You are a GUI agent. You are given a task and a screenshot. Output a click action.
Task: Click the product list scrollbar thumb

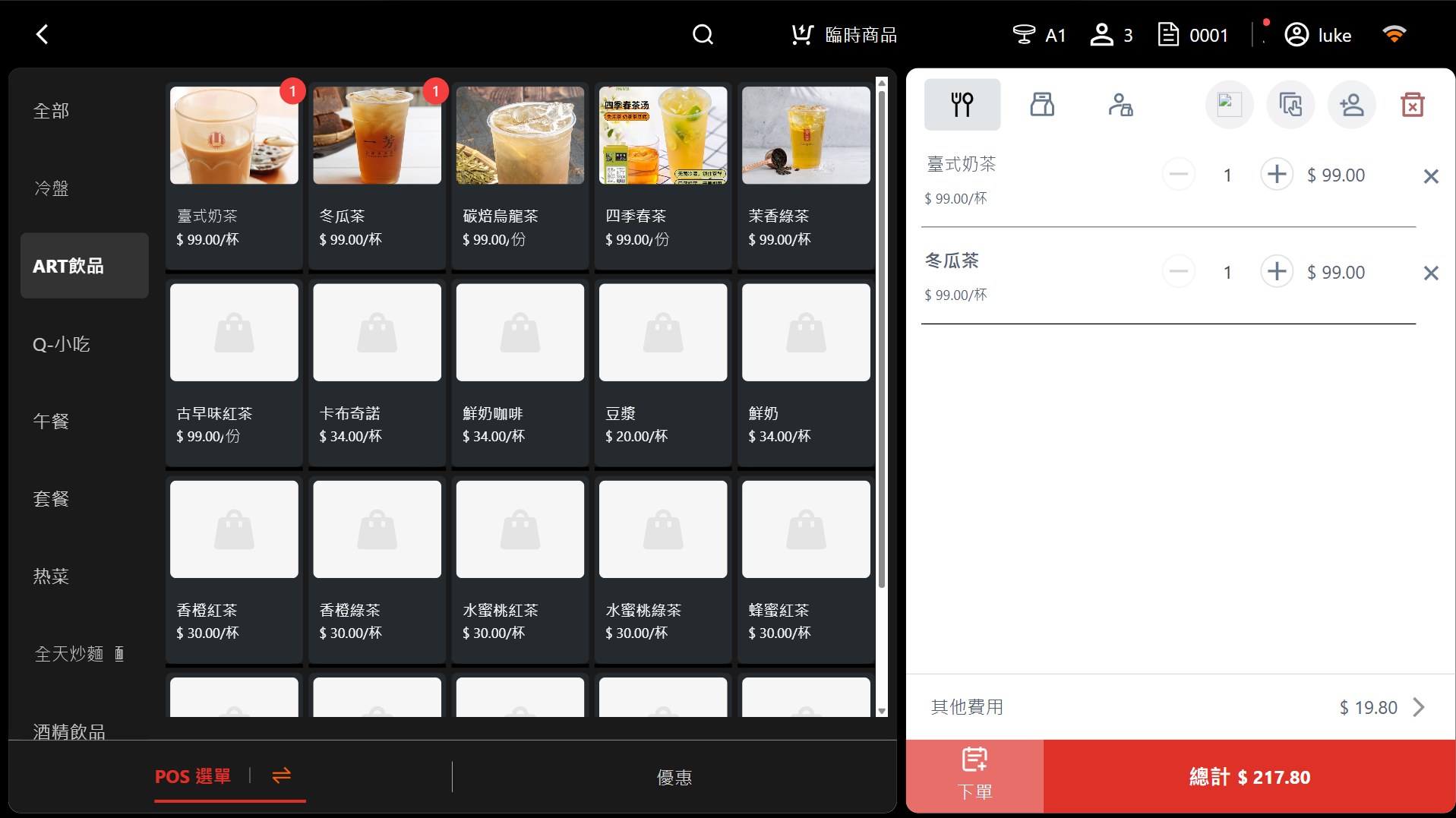pos(882,339)
